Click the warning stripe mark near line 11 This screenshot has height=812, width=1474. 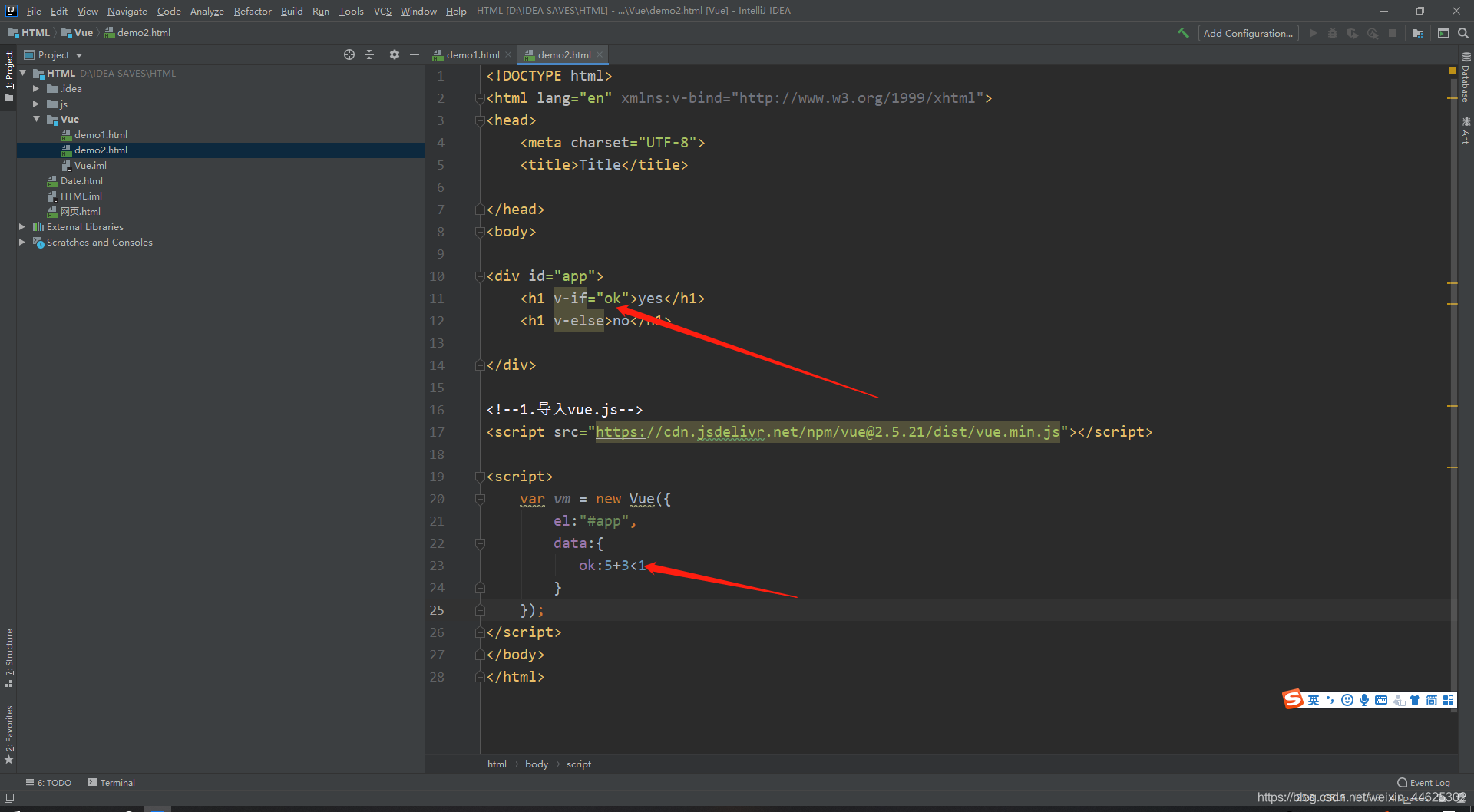[1452, 283]
